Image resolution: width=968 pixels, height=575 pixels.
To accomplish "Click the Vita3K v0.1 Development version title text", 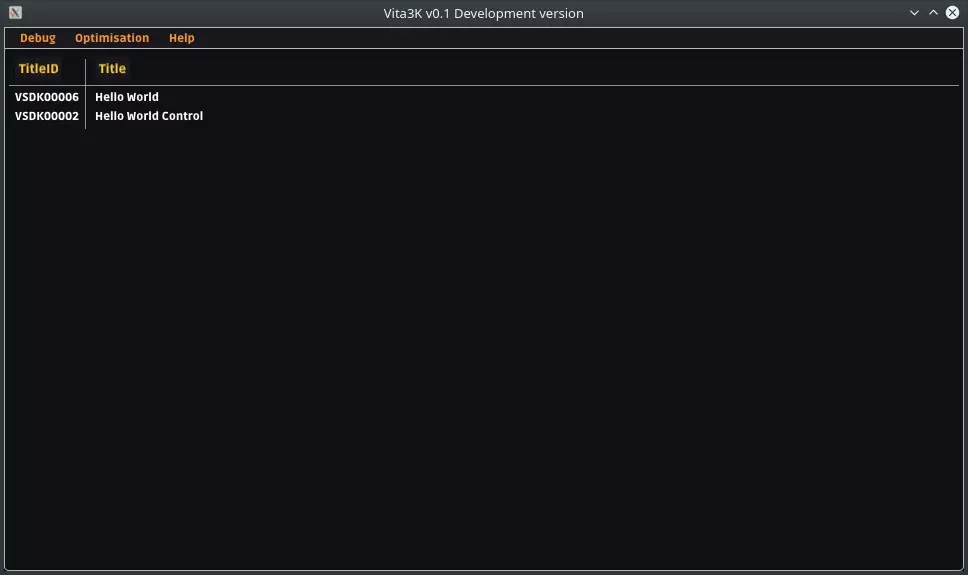I will (x=484, y=13).
